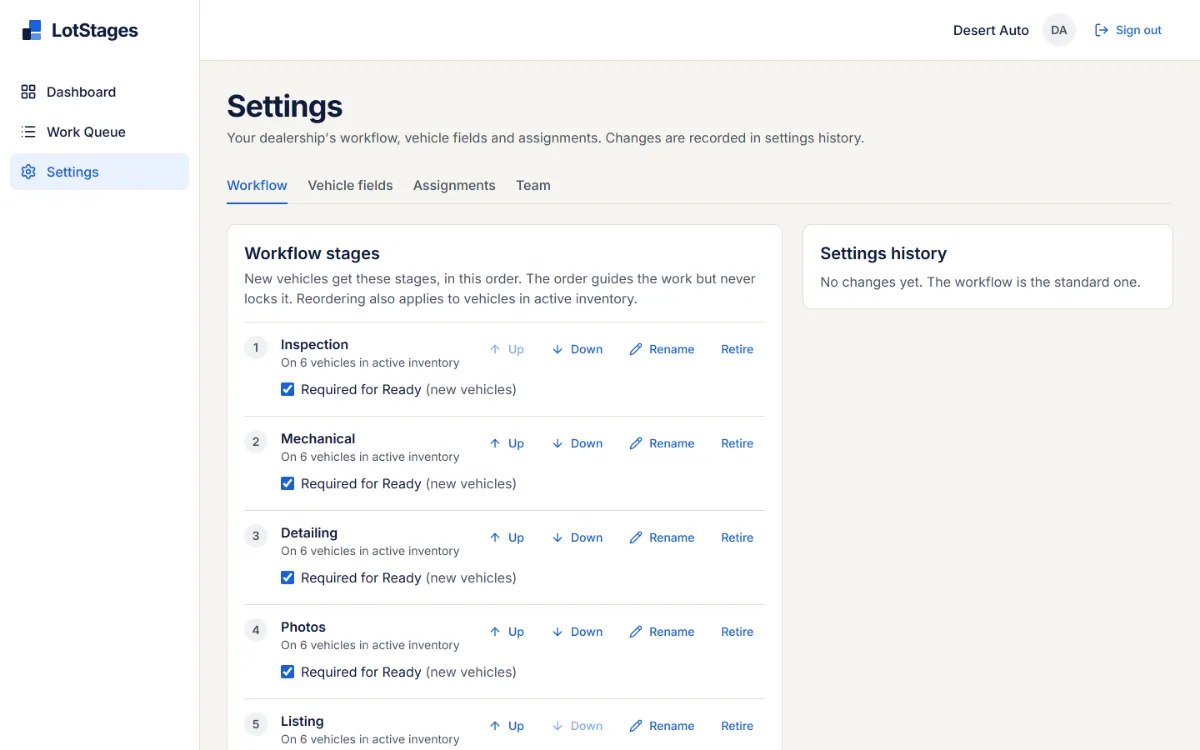Viewport: 1200px width, 750px height.
Task: Click the stage number 5 badge
Action: click(x=256, y=724)
